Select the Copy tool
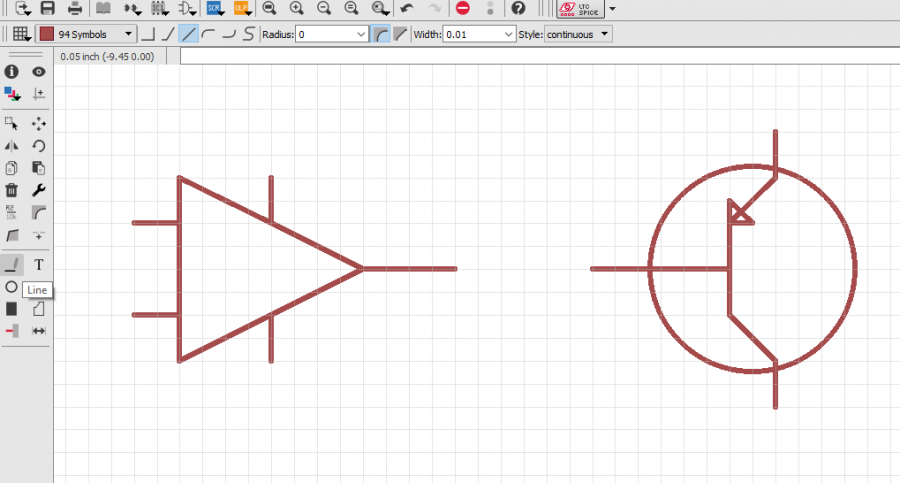Image resolution: width=900 pixels, height=483 pixels. click(x=11, y=168)
